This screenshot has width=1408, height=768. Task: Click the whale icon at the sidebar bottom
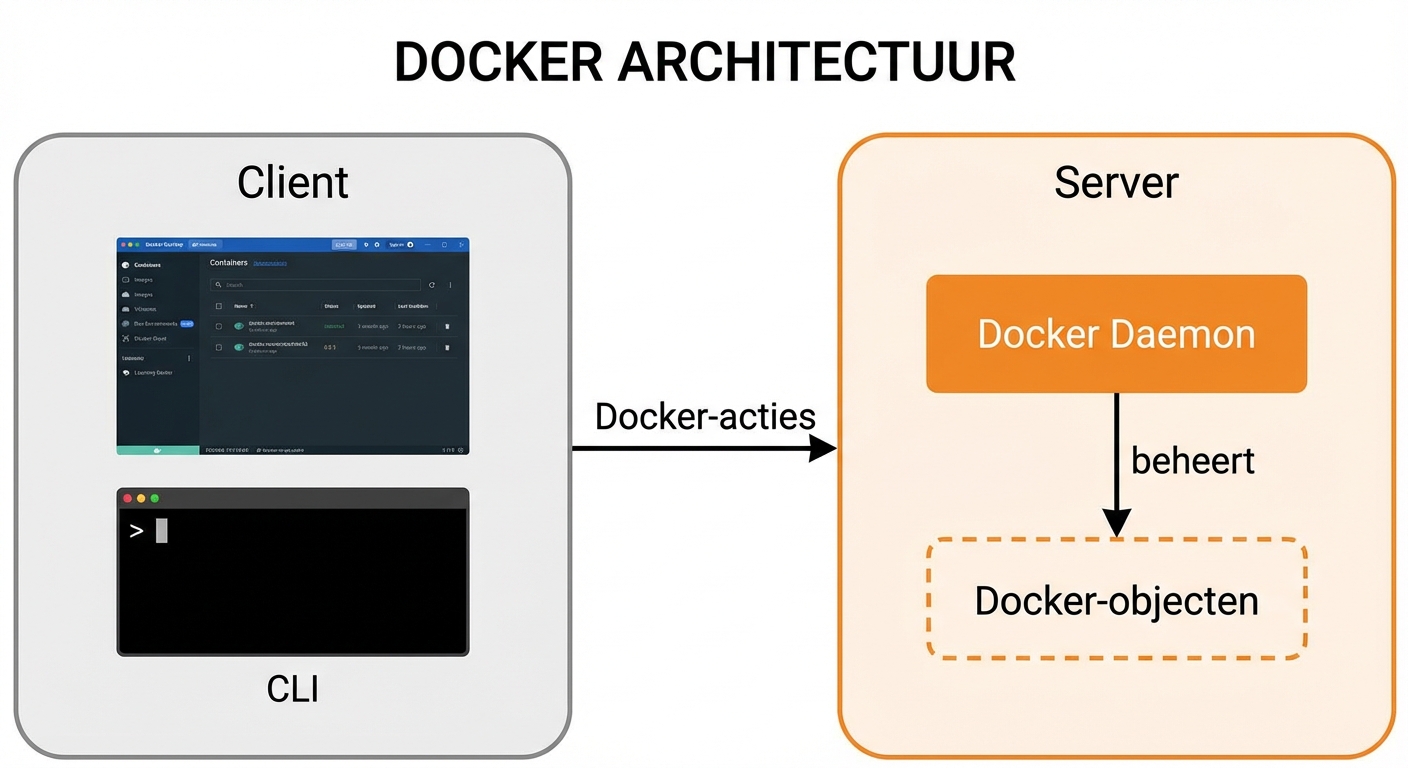pyautogui.click(x=156, y=450)
